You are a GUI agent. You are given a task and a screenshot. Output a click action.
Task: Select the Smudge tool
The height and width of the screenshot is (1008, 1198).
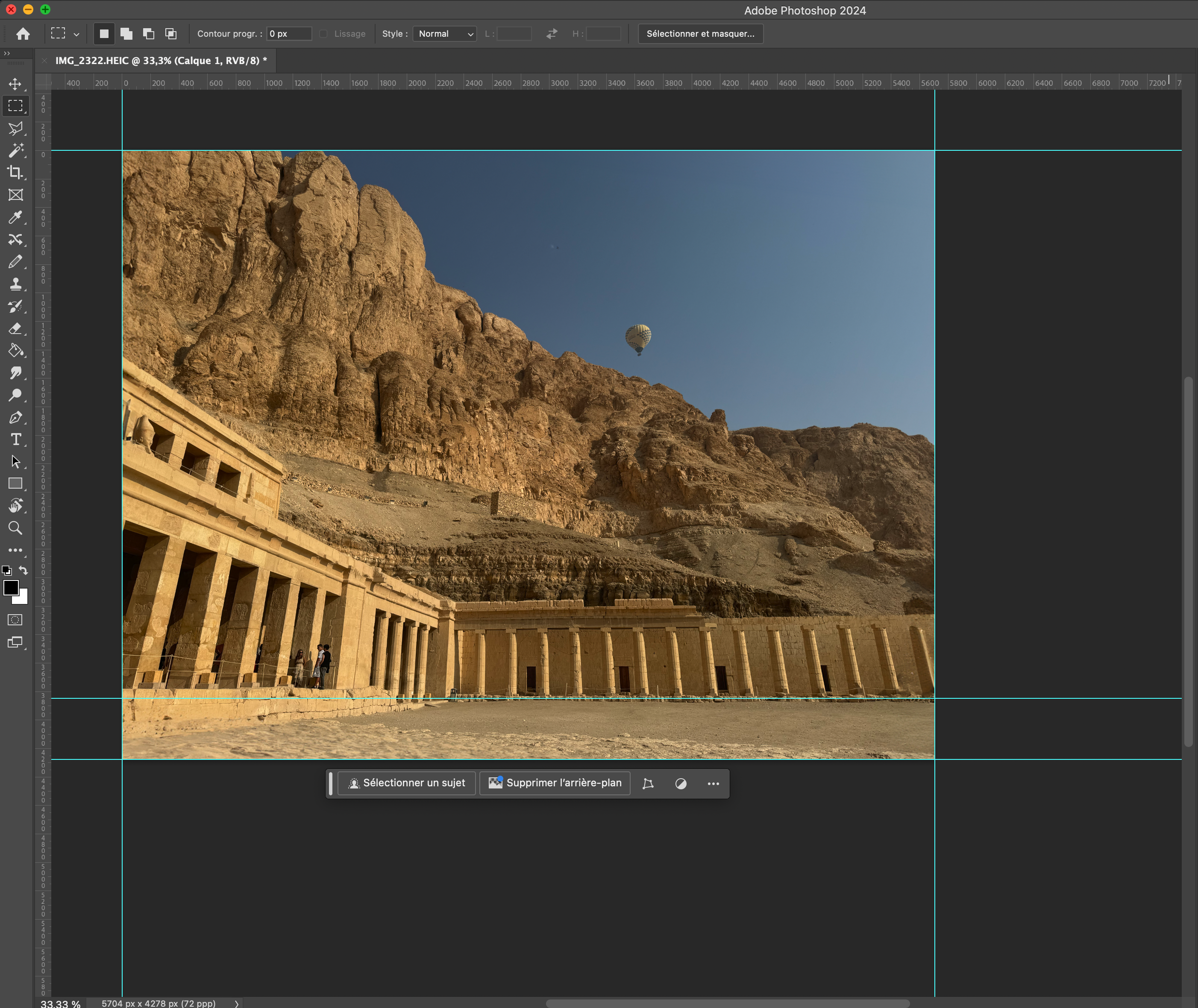[15, 372]
